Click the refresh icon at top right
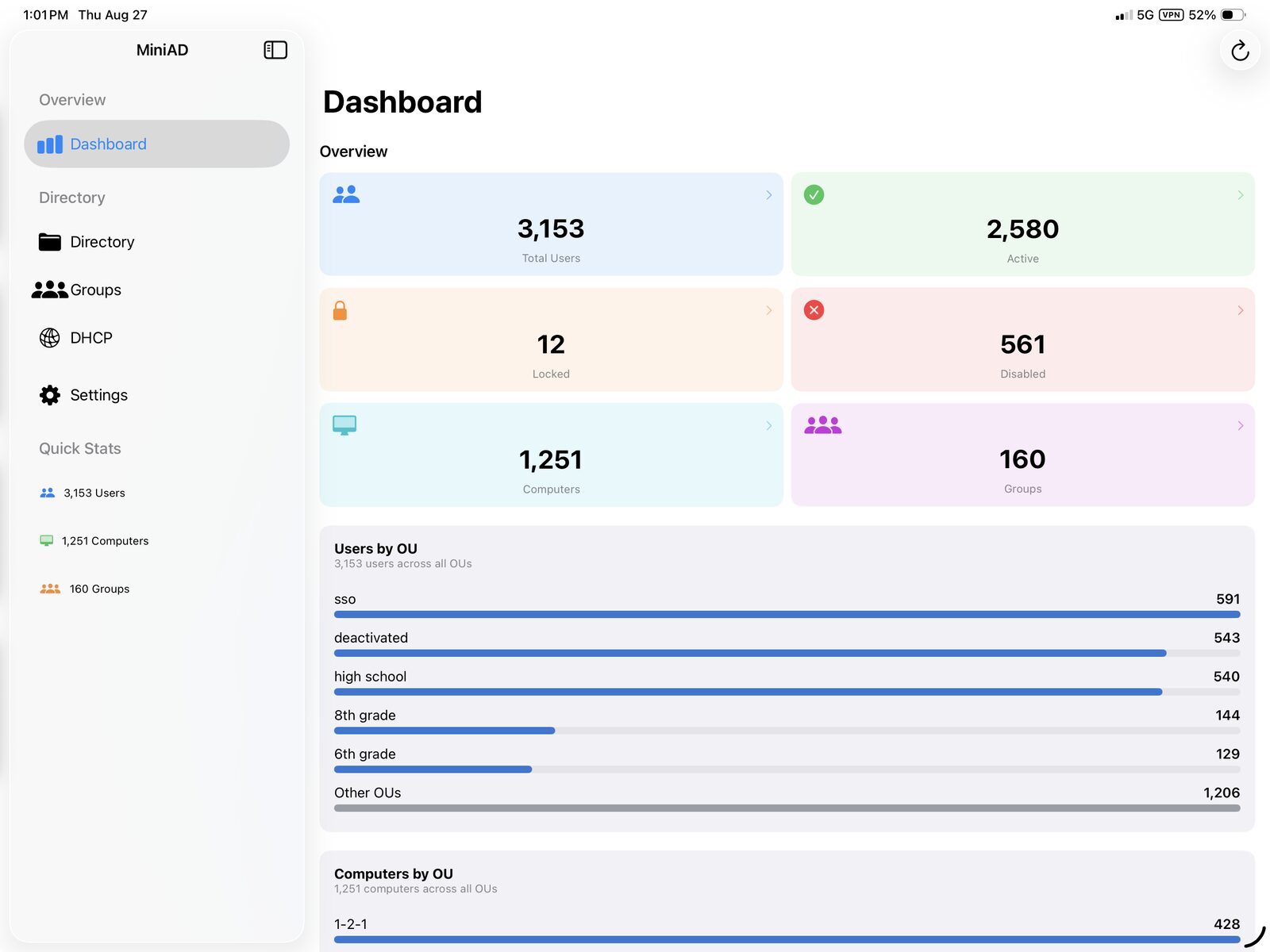This screenshot has width=1270, height=952. (1240, 52)
